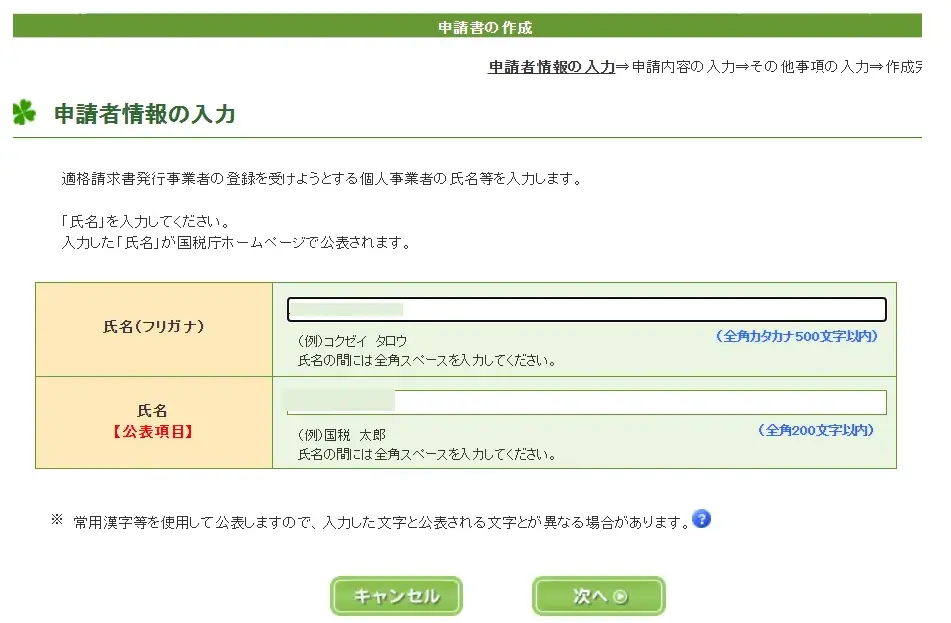Click the blue 全角200文字以内 hint

click(816, 430)
